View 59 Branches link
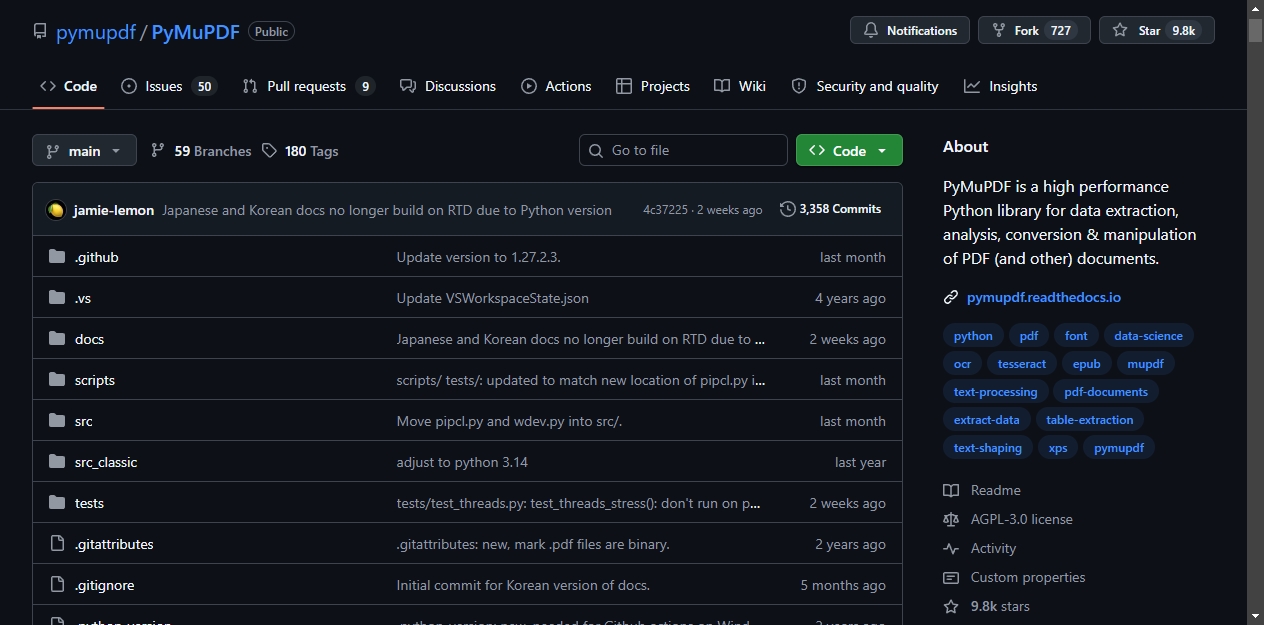1264x625 pixels. click(x=201, y=151)
